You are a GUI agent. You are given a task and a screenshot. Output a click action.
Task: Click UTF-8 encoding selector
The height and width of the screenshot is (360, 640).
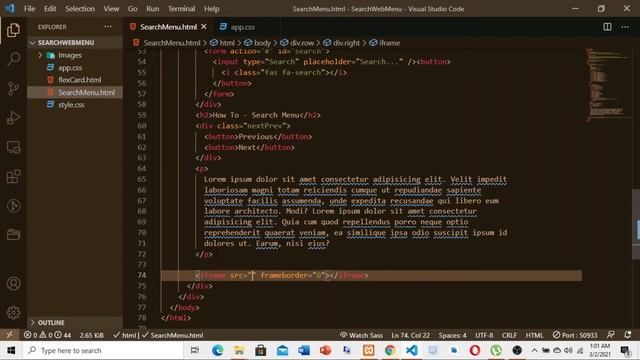coord(484,335)
